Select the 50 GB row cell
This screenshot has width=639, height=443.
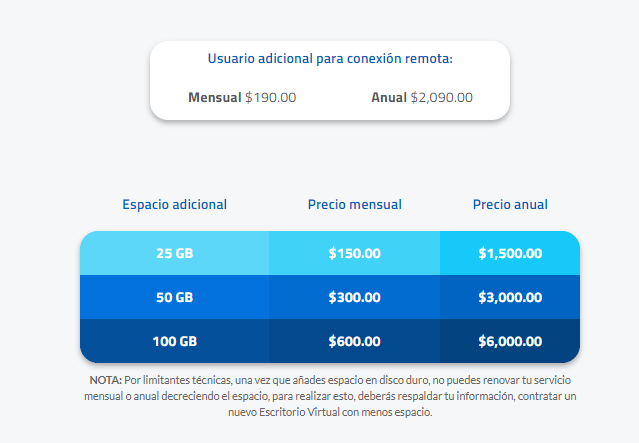pyautogui.click(x=175, y=297)
